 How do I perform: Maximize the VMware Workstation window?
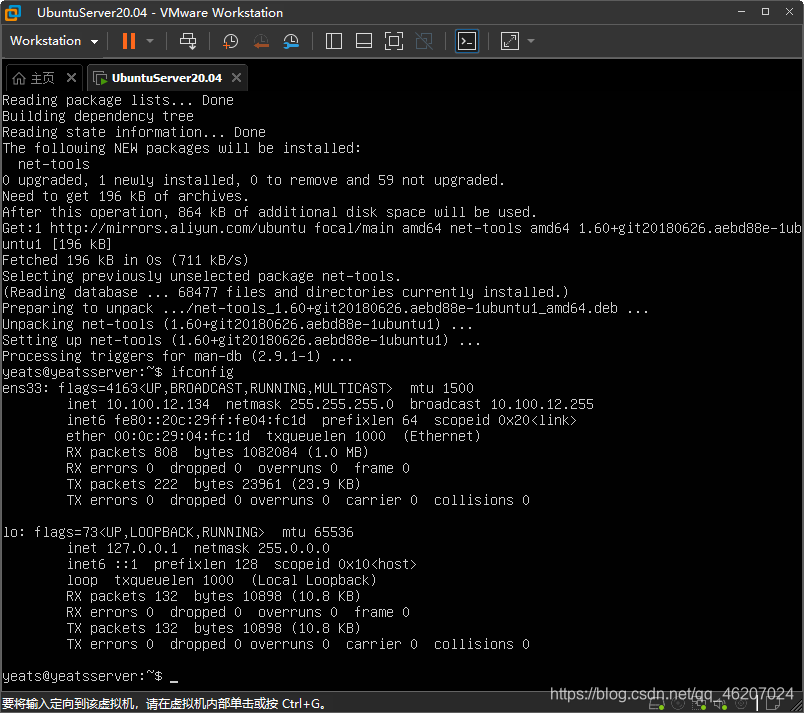coord(766,12)
